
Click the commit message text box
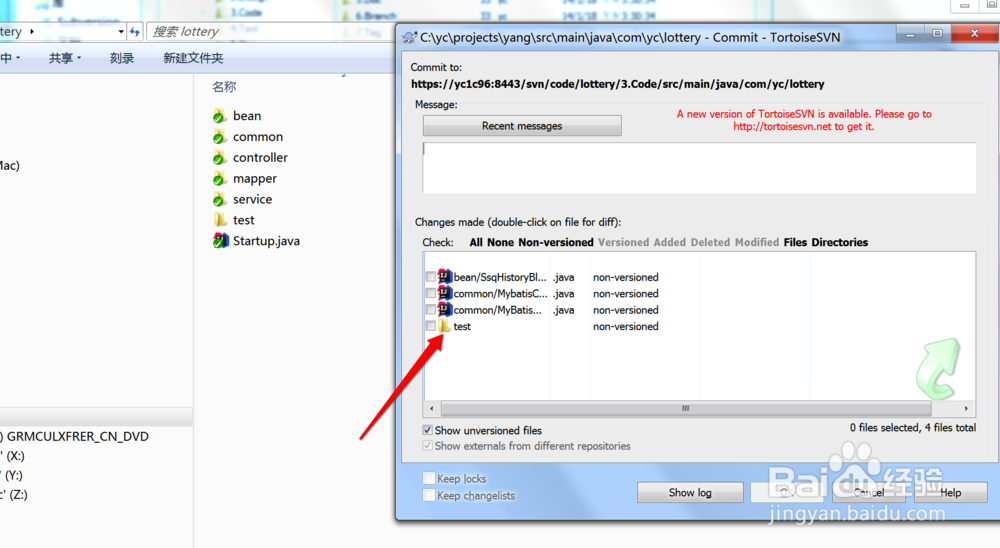(699, 167)
